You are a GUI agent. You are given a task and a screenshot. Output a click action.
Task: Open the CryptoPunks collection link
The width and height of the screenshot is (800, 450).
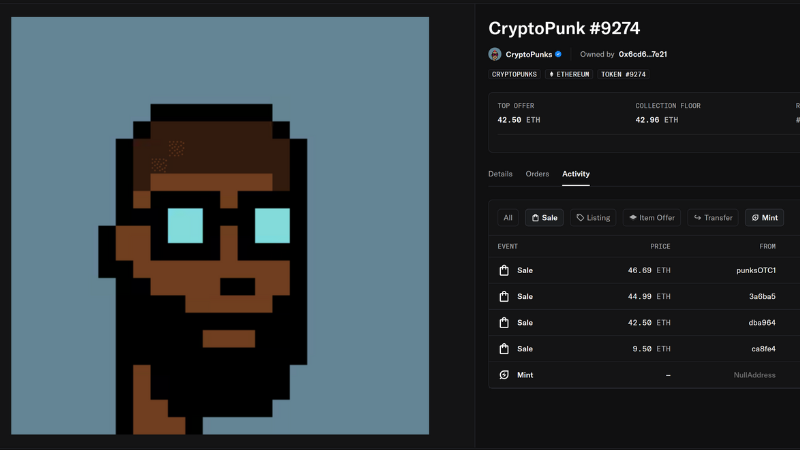[x=529, y=54]
